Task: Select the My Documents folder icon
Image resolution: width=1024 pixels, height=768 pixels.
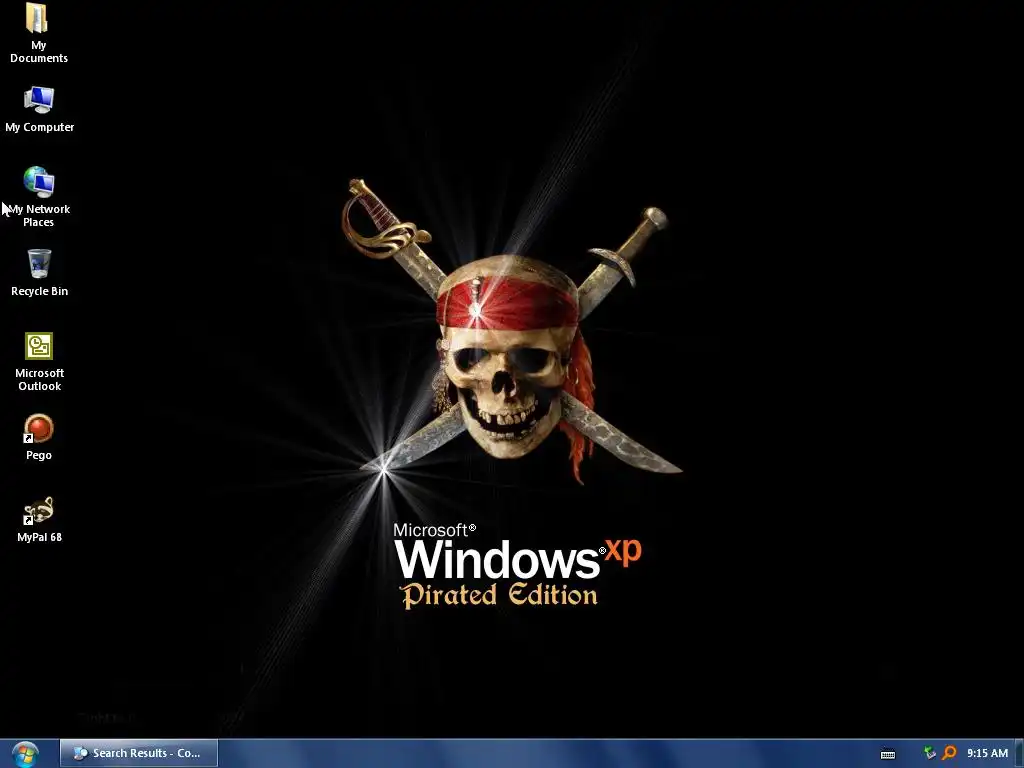Action: click(38, 18)
